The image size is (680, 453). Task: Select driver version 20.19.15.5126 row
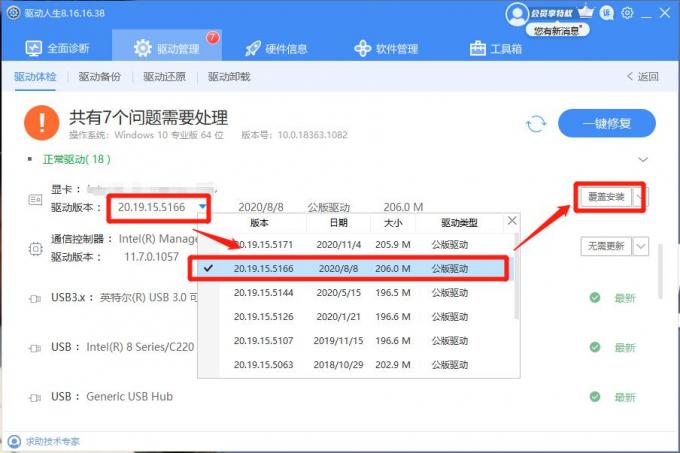coord(356,316)
